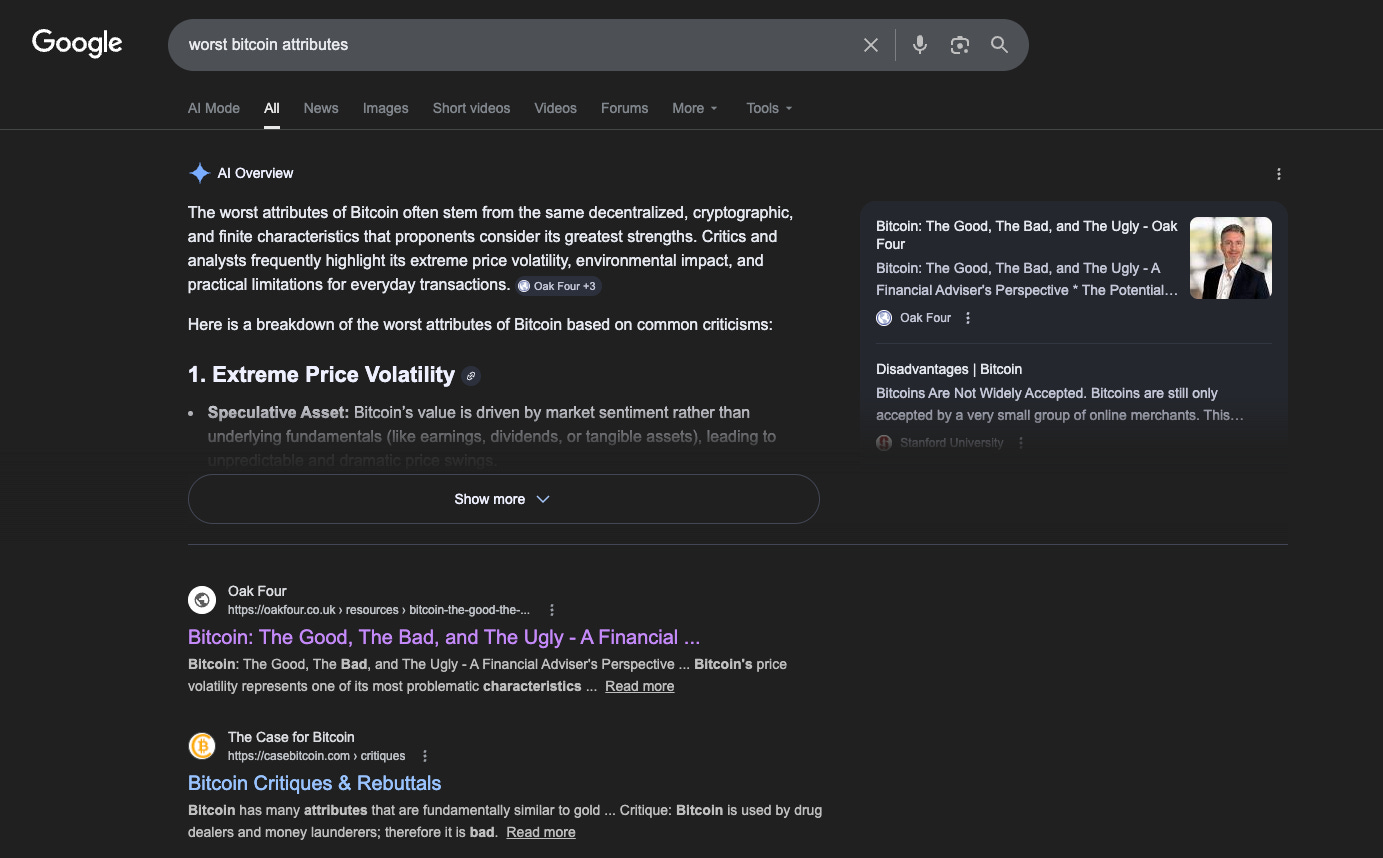Click The Case for Bitcoin site name

[x=291, y=737]
